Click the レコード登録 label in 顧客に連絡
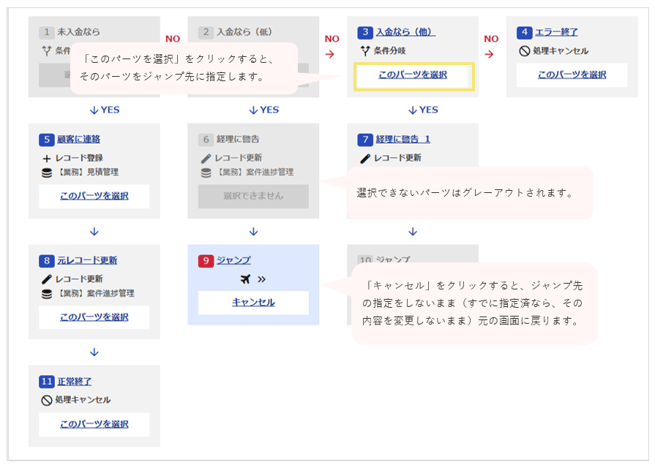Viewport: 655px width, 470px height. coord(79,158)
